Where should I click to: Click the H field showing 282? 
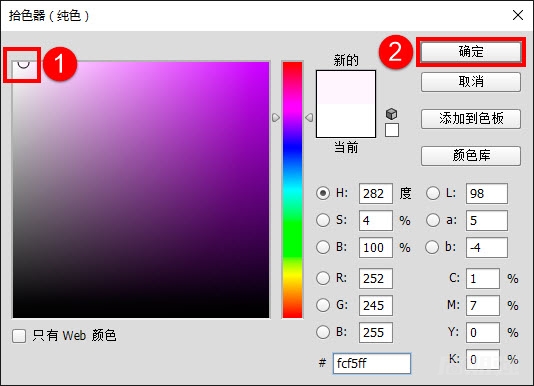[376, 194]
